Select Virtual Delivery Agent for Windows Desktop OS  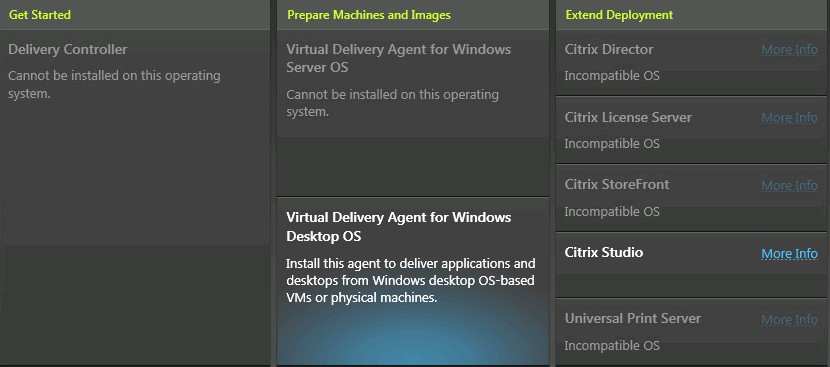pyautogui.click(x=413, y=281)
